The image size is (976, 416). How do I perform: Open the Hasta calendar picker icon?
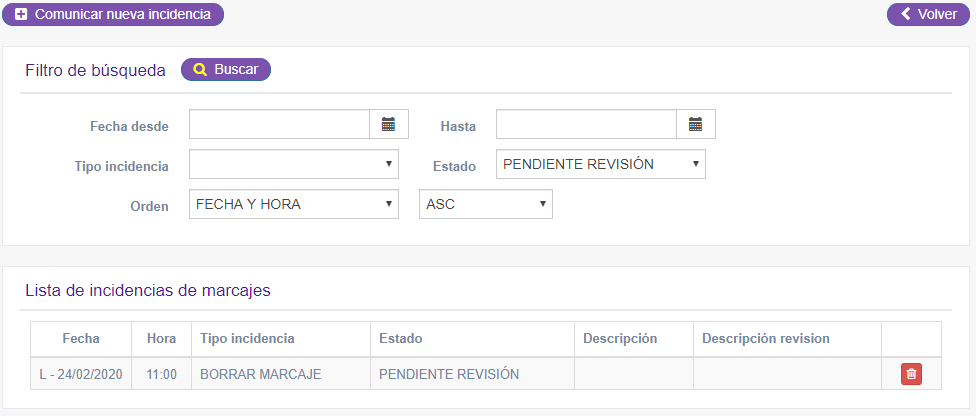coord(696,125)
